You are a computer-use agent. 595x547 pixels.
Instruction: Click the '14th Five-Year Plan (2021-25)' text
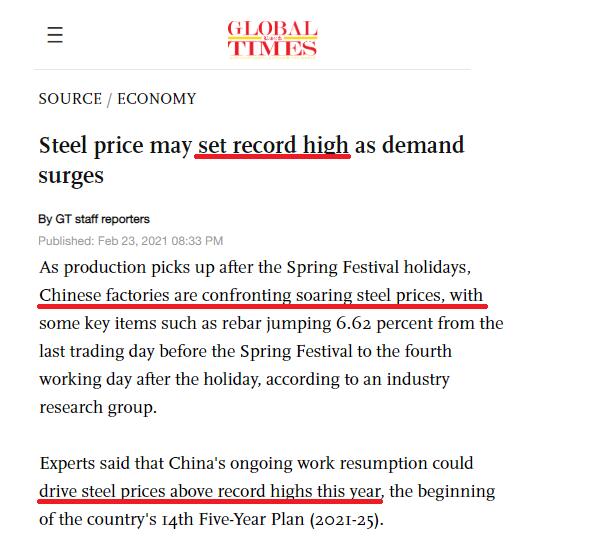tap(270, 519)
